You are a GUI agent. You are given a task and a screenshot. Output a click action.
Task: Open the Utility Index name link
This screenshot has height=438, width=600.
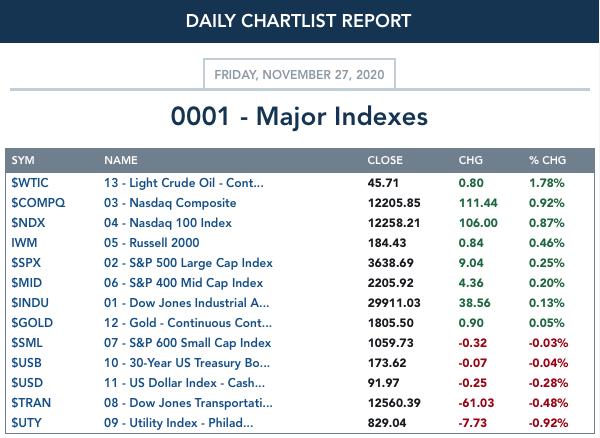[x=178, y=423]
